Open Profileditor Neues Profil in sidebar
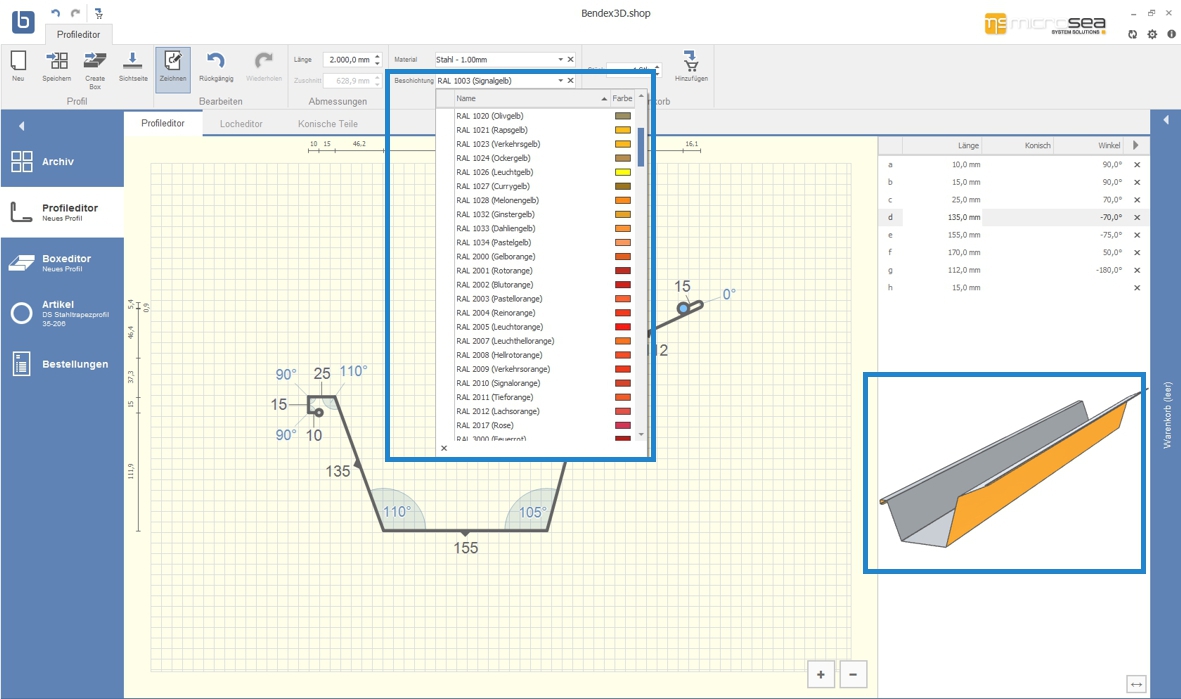This screenshot has height=699, width=1181. [63, 212]
